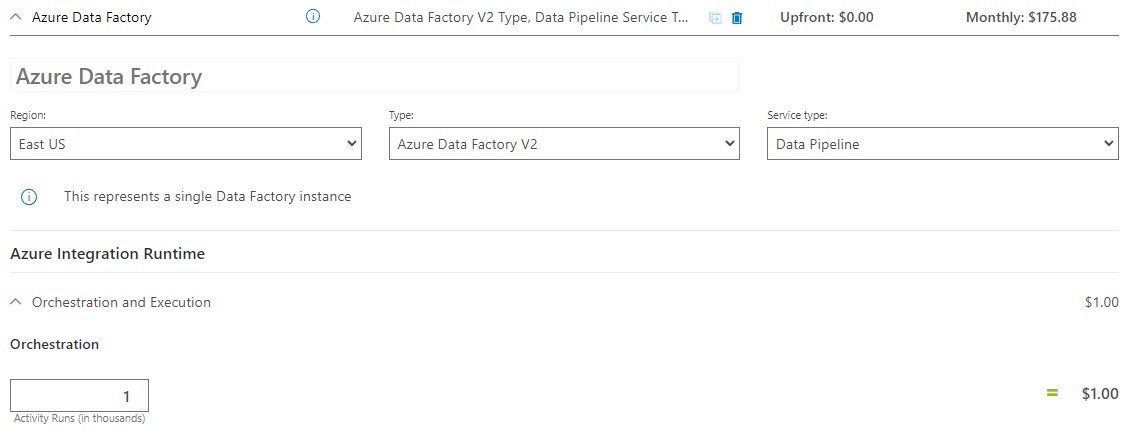Viewport: 1132px width, 441px height.
Task: Collapse the Orchestration and Execution chevron
Action: point(16,302)
